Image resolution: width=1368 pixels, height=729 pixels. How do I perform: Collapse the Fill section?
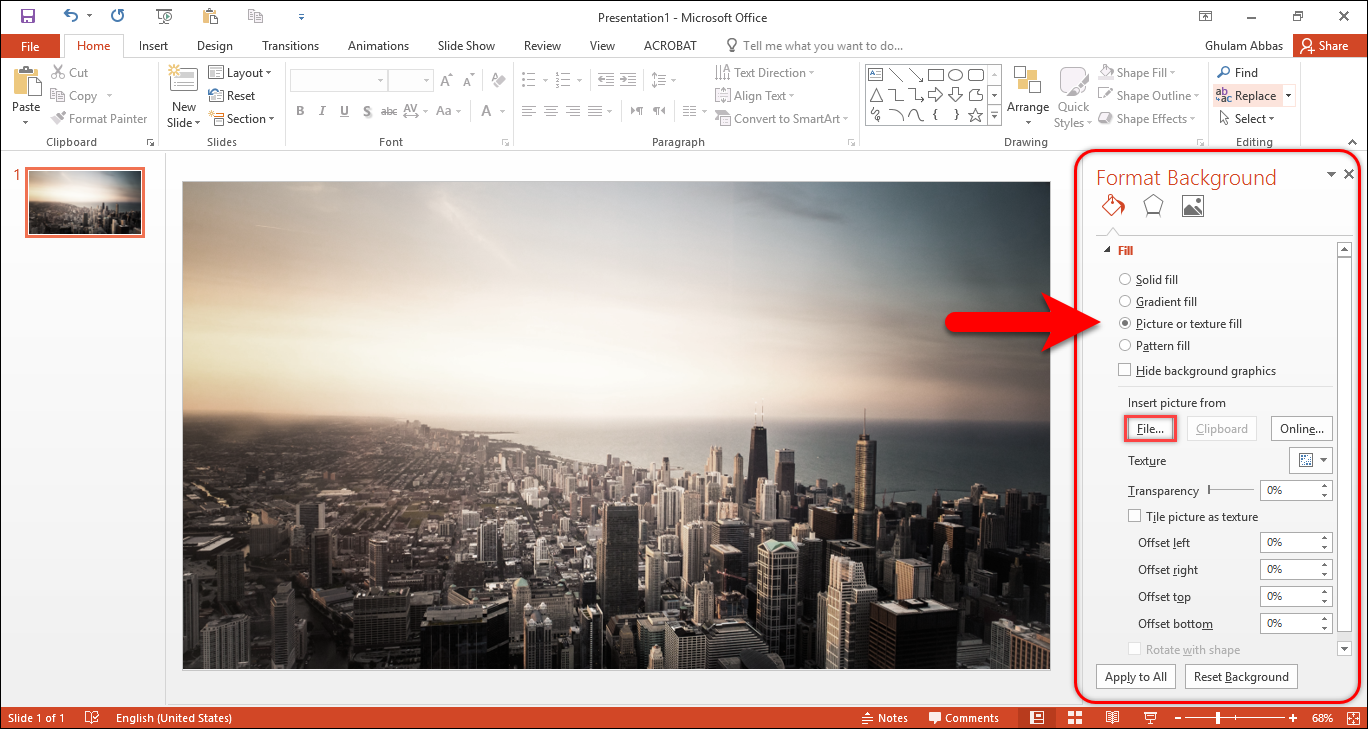(x=1107, y=251)
